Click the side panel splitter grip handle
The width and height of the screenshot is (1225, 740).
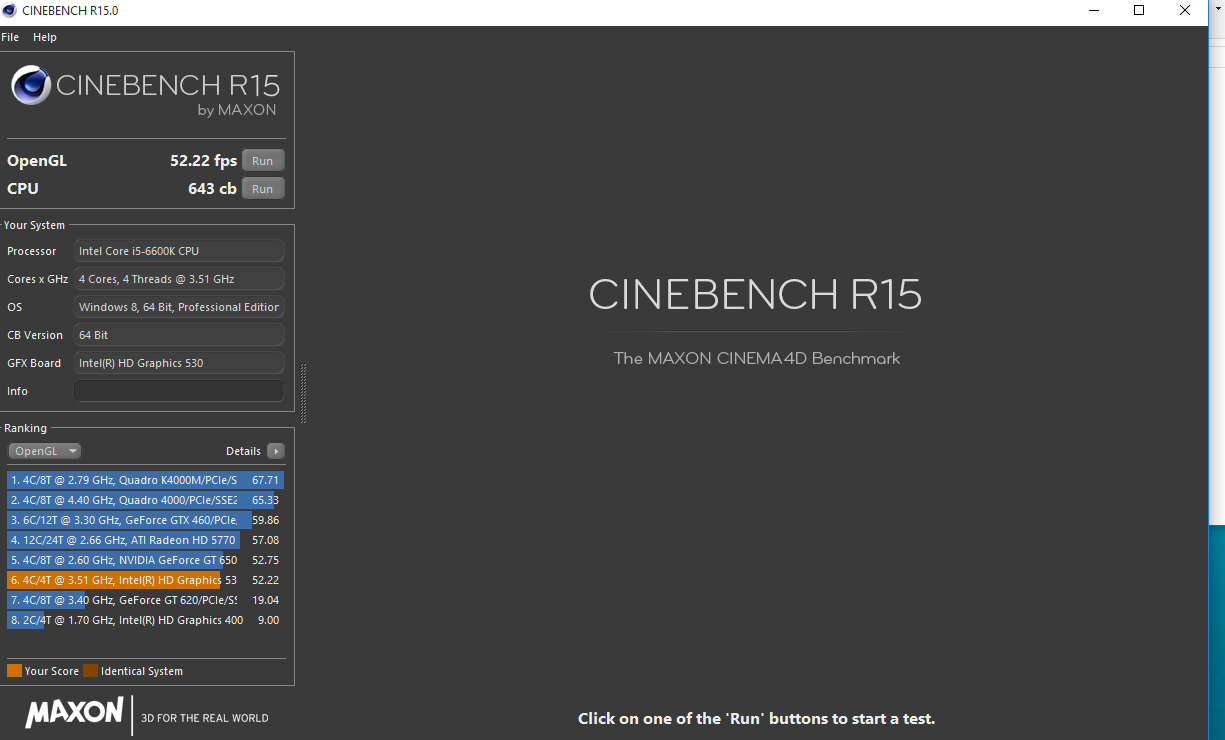303,393
